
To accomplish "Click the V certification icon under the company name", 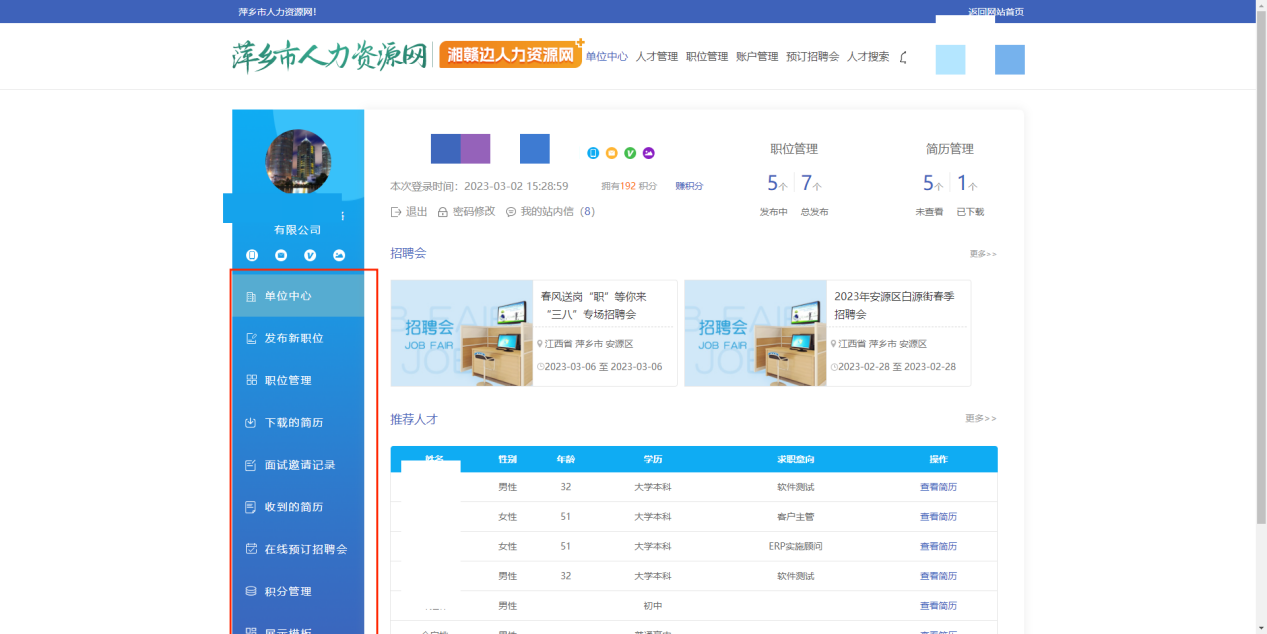I will [x=310, y=255].
